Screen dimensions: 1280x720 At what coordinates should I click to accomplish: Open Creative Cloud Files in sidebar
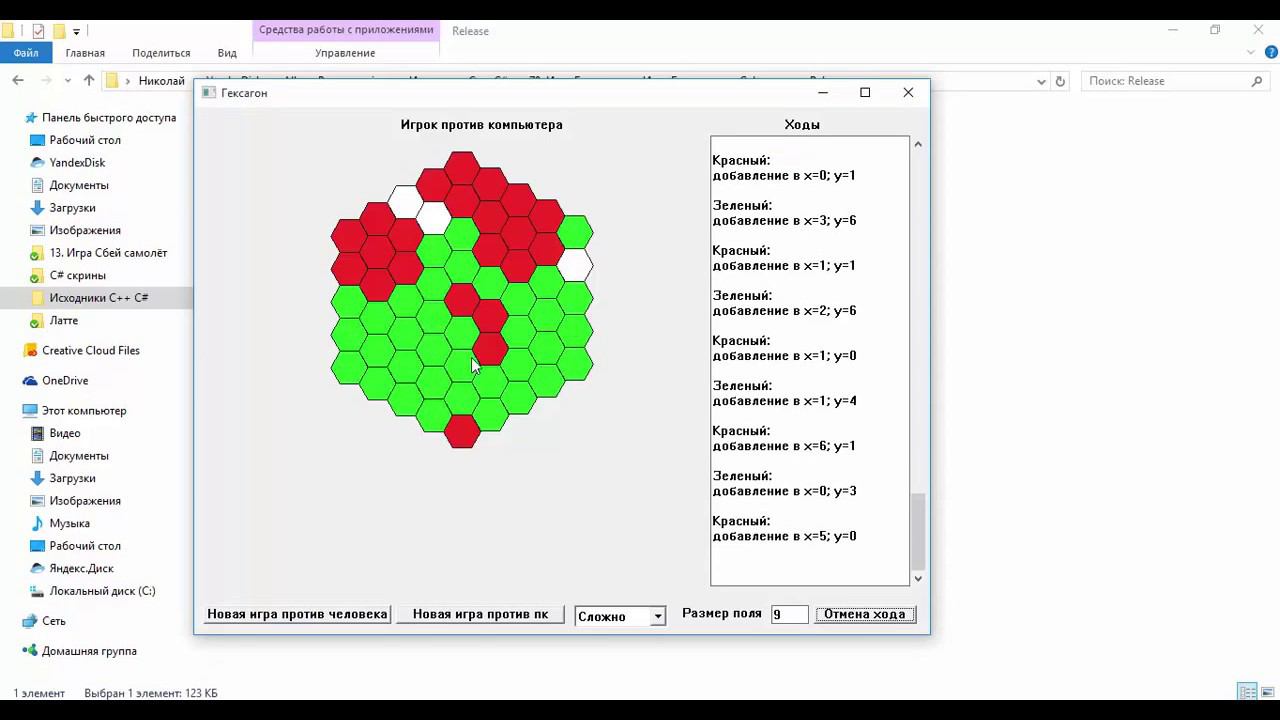pos(91,350)
